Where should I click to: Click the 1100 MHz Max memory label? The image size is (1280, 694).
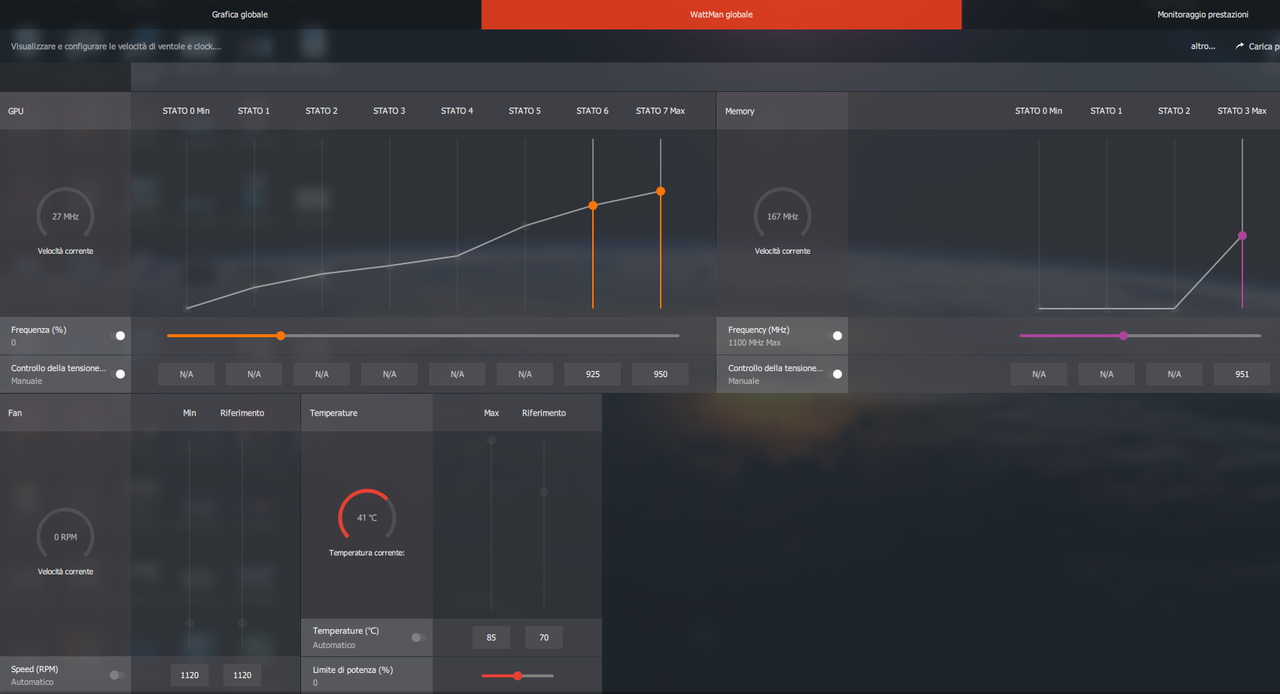pyautogui.click(x=755, y=343)
